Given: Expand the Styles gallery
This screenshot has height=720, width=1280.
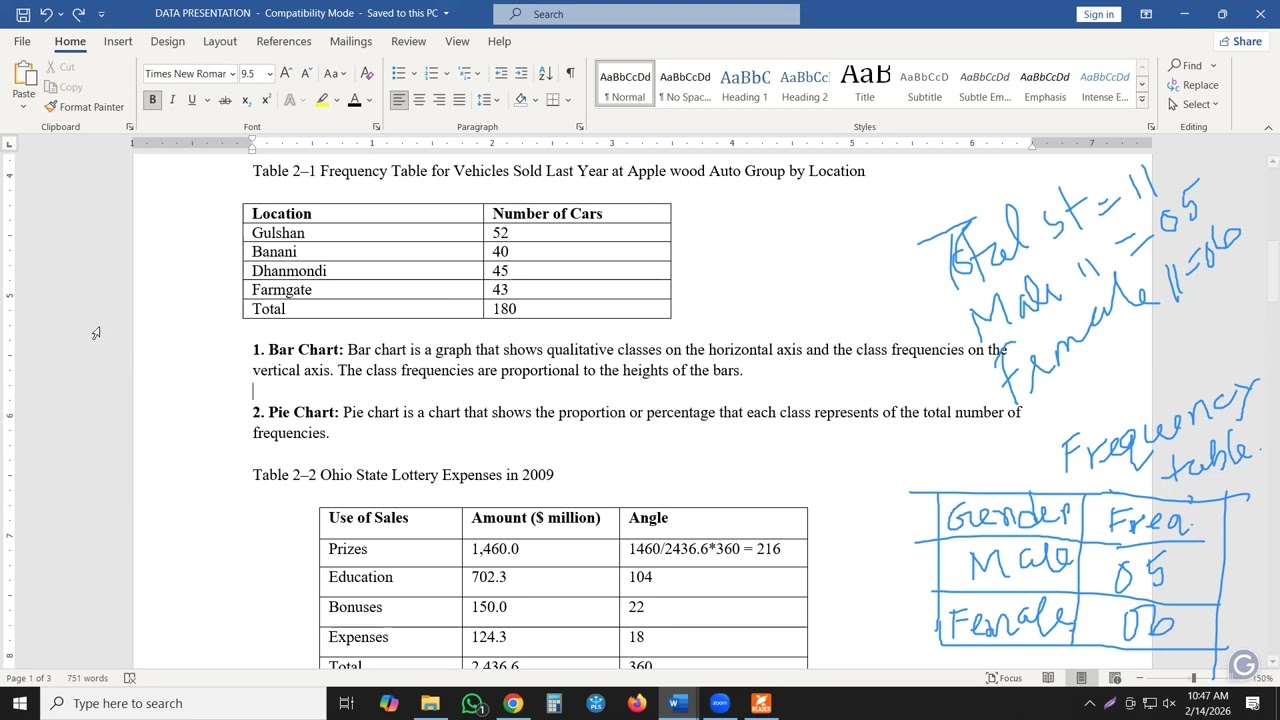Looking at the screenshot, I should click(x=1142, y=99).
